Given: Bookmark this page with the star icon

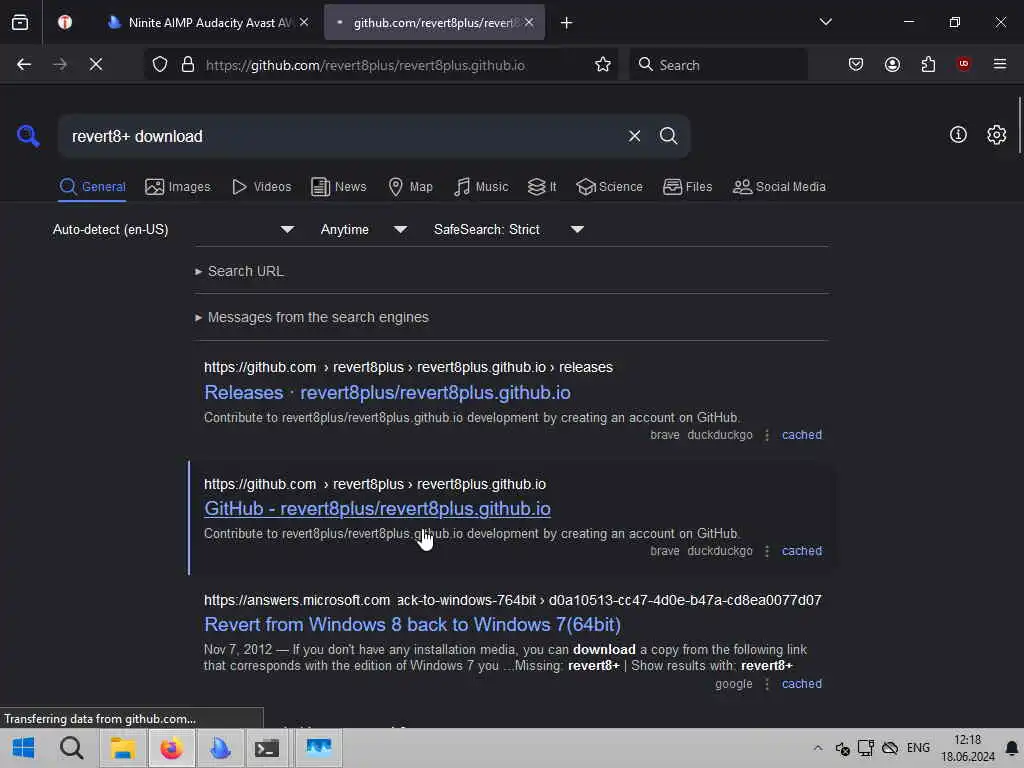Looking at the screenshot, I should tap(603, 64).
